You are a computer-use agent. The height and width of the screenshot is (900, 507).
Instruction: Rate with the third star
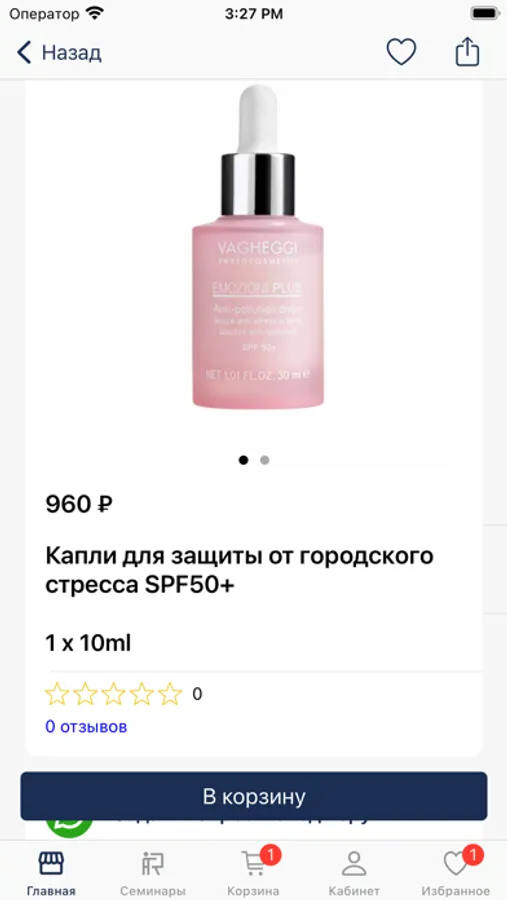[113, 694]
